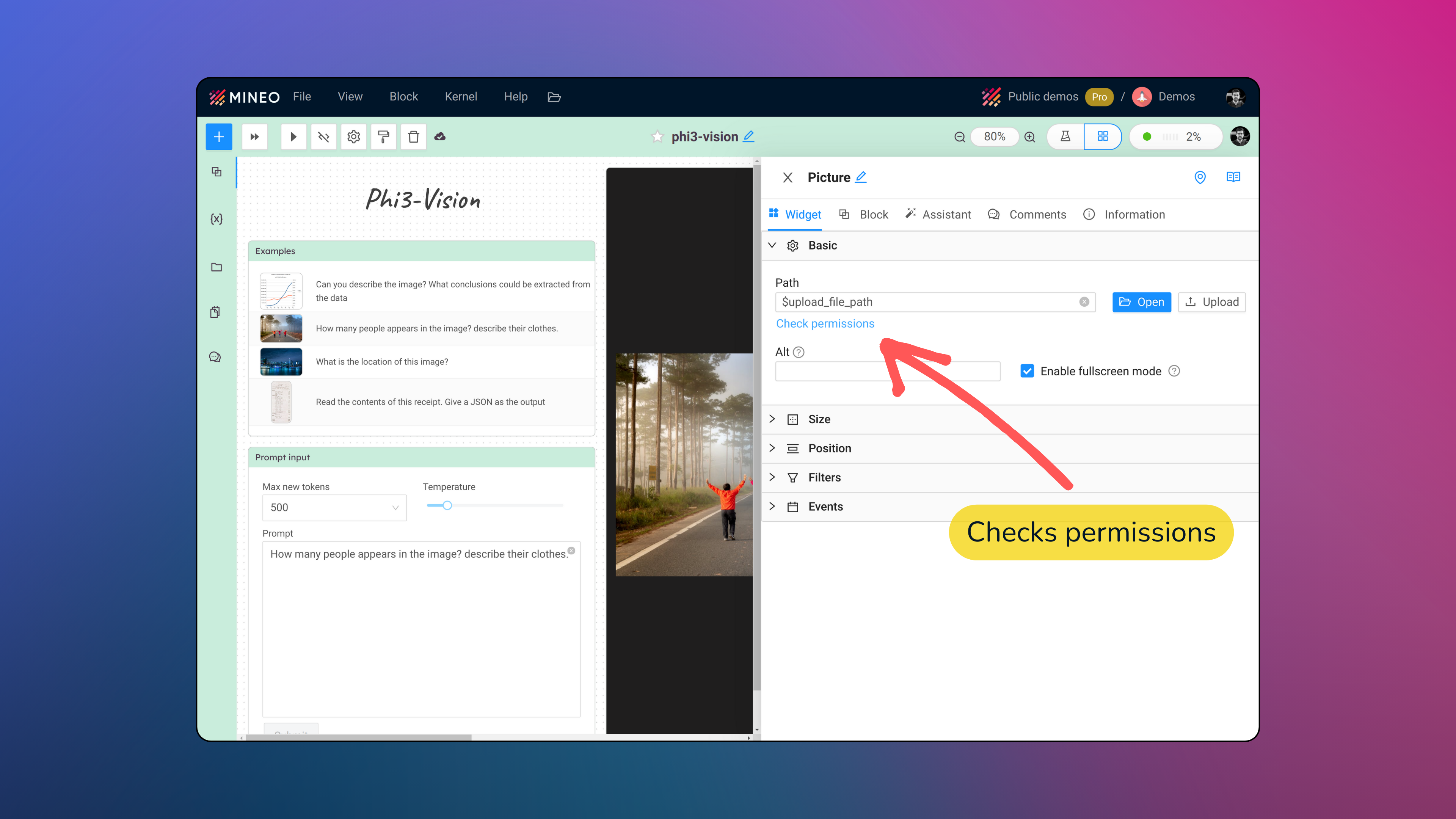Click the blue add block plus button
This screenshot has height=819, width=1456.
(x=219, y=137)
